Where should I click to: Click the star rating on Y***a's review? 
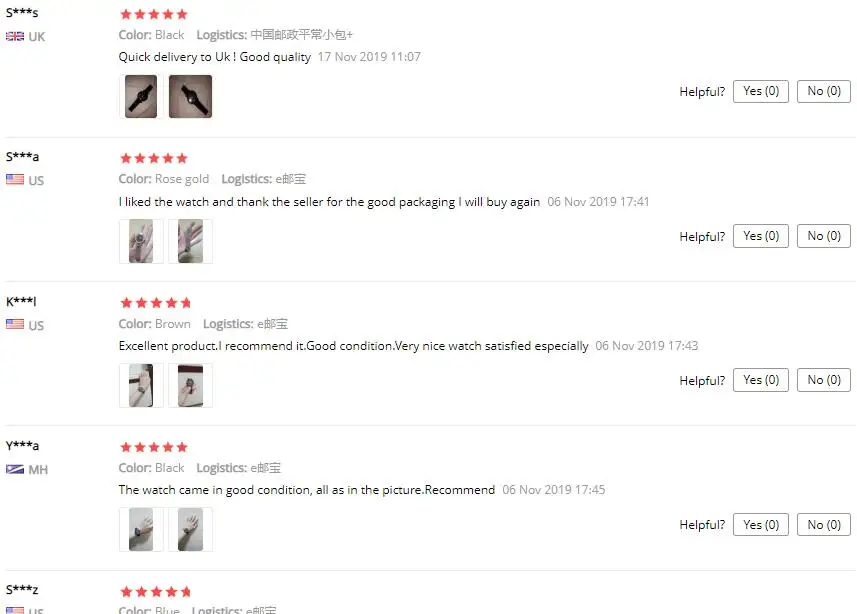(154, 447)
